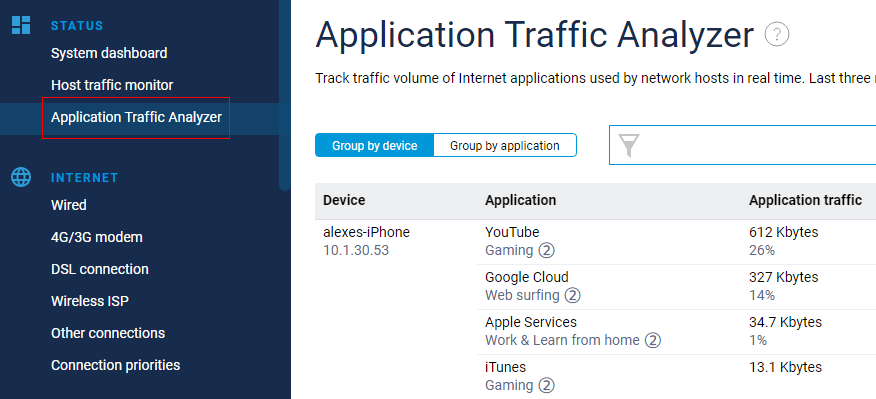Open DSL connection settings

tap(99, 269)
